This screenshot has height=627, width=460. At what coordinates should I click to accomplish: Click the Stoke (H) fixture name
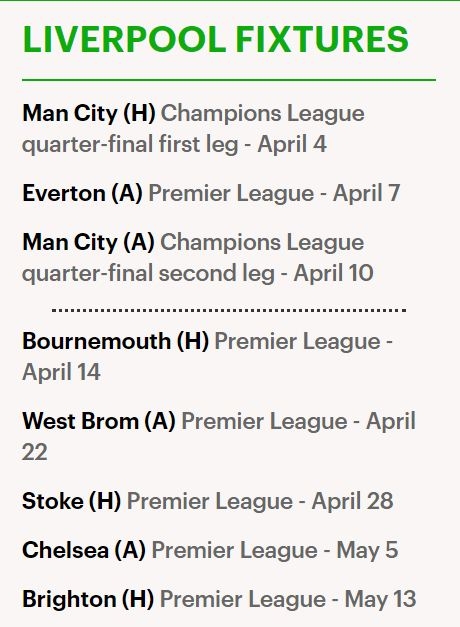72,501
